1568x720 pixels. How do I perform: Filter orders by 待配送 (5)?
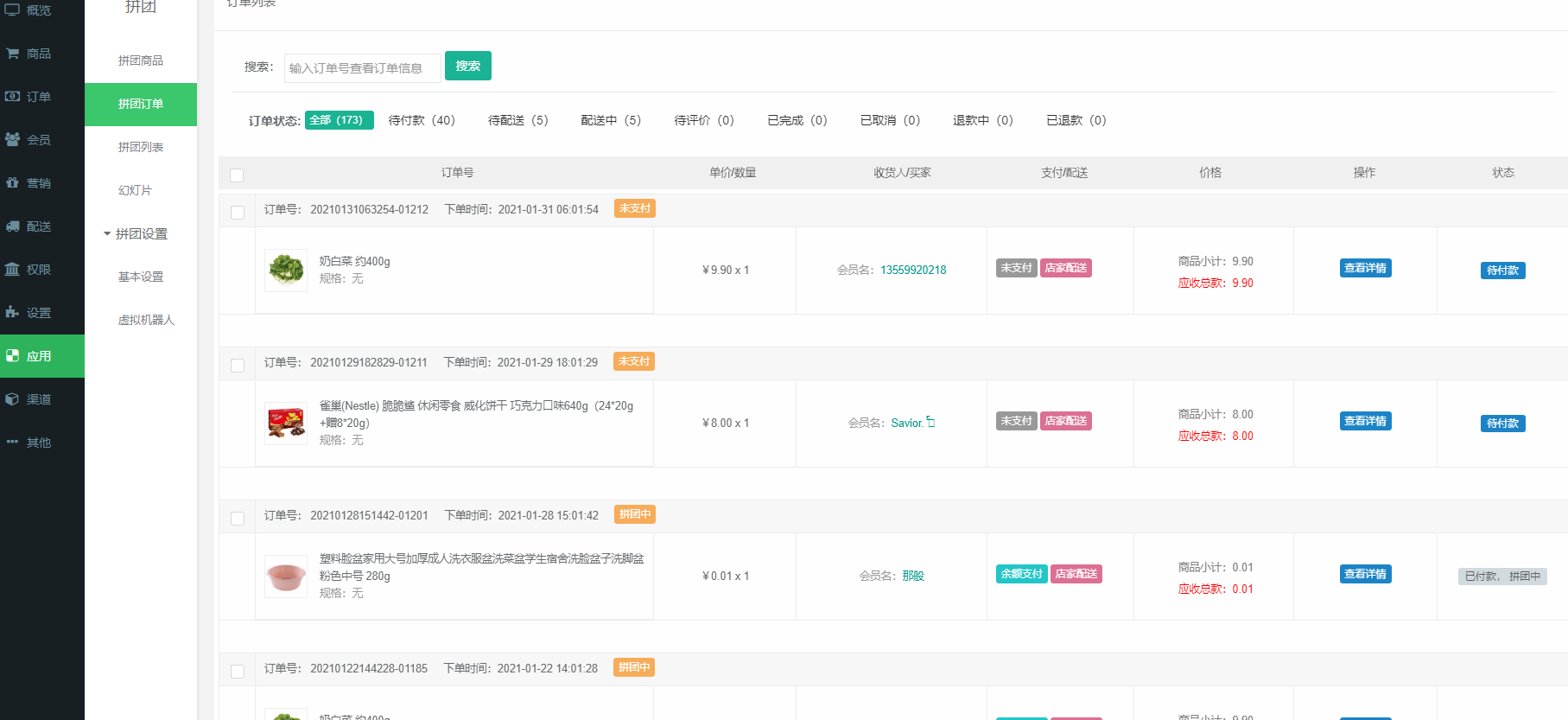[x=518, y=120]
